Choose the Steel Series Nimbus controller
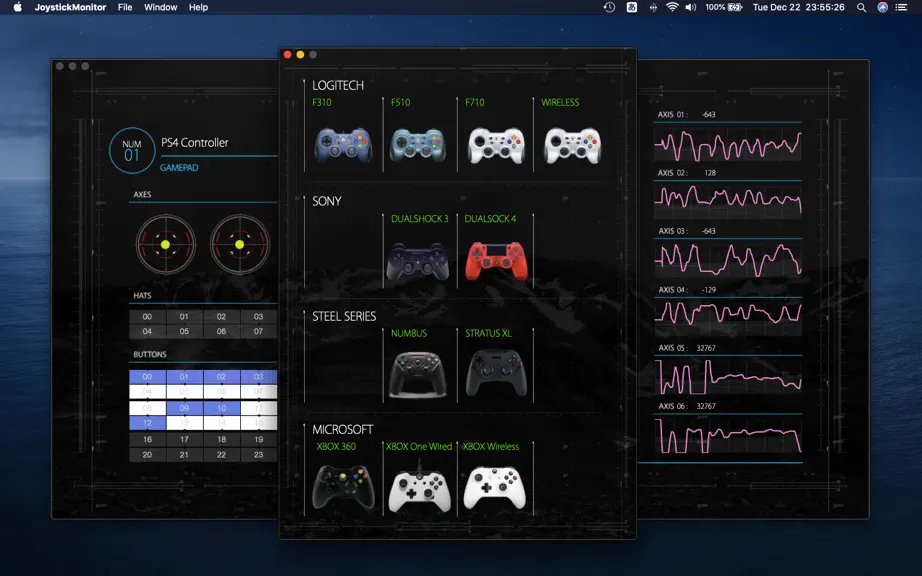This screenshot has width=922, height=576. click(x=417, y=375)
